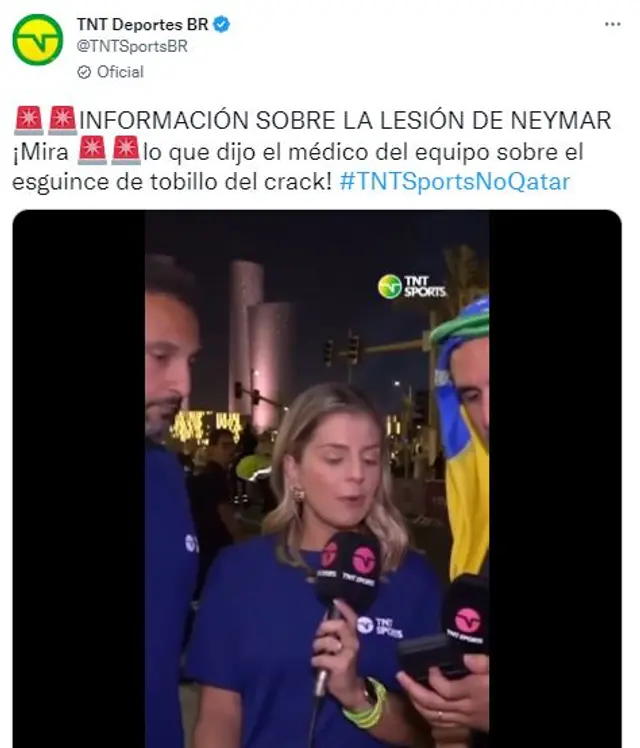Click the TNT Deportes BR profile avatar
This screenshot has width=640, height=748.
(x=37, y=40)
